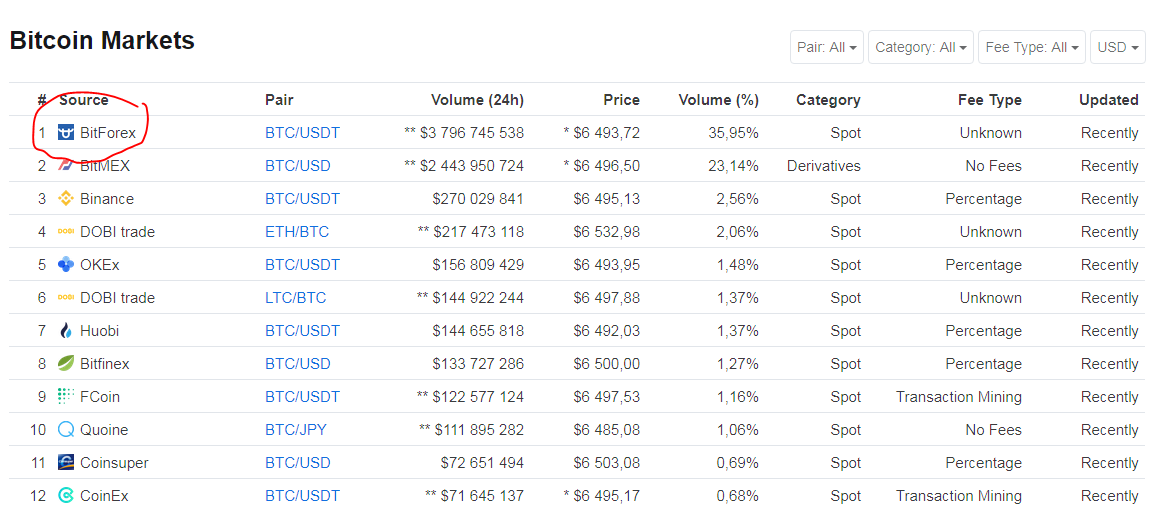This screenshot has width=1162, height=506.
Task: Sort by Volume (%) column header
Action: [718, 100]
